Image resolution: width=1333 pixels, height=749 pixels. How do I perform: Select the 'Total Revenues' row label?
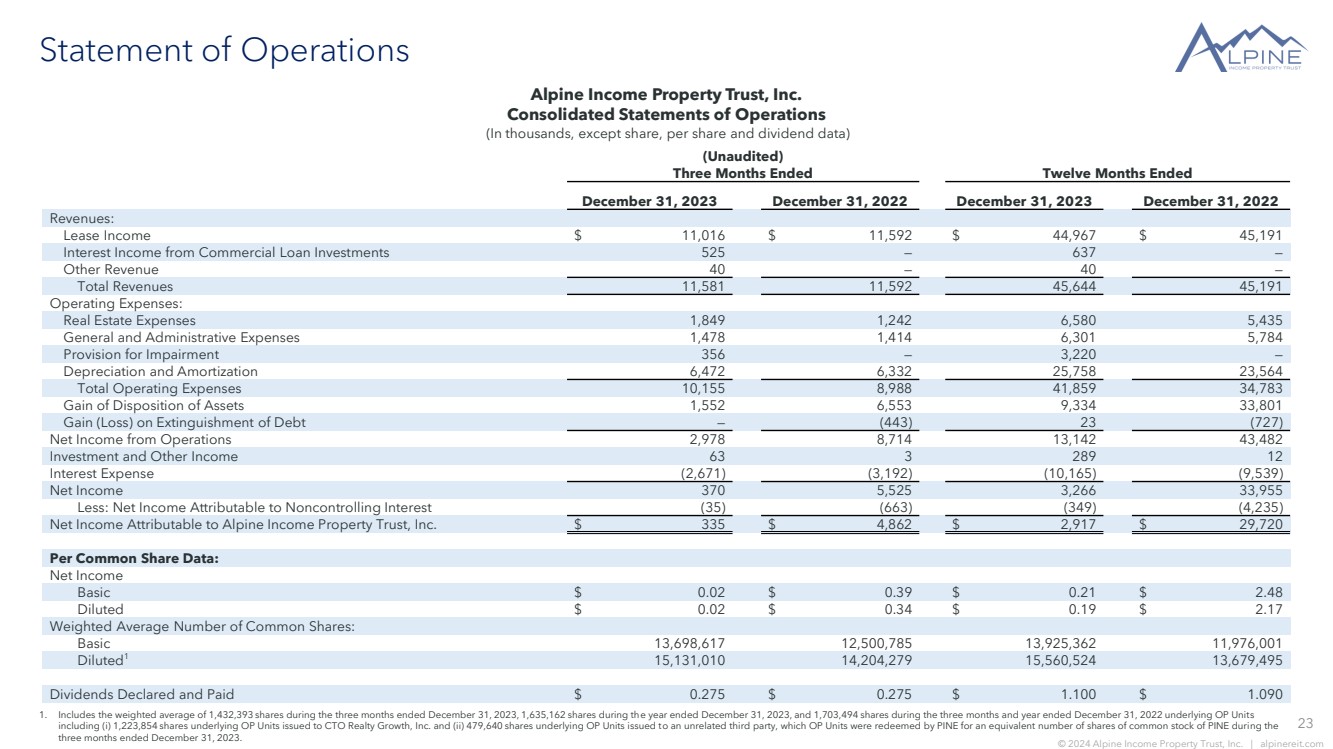click(125, 286)
